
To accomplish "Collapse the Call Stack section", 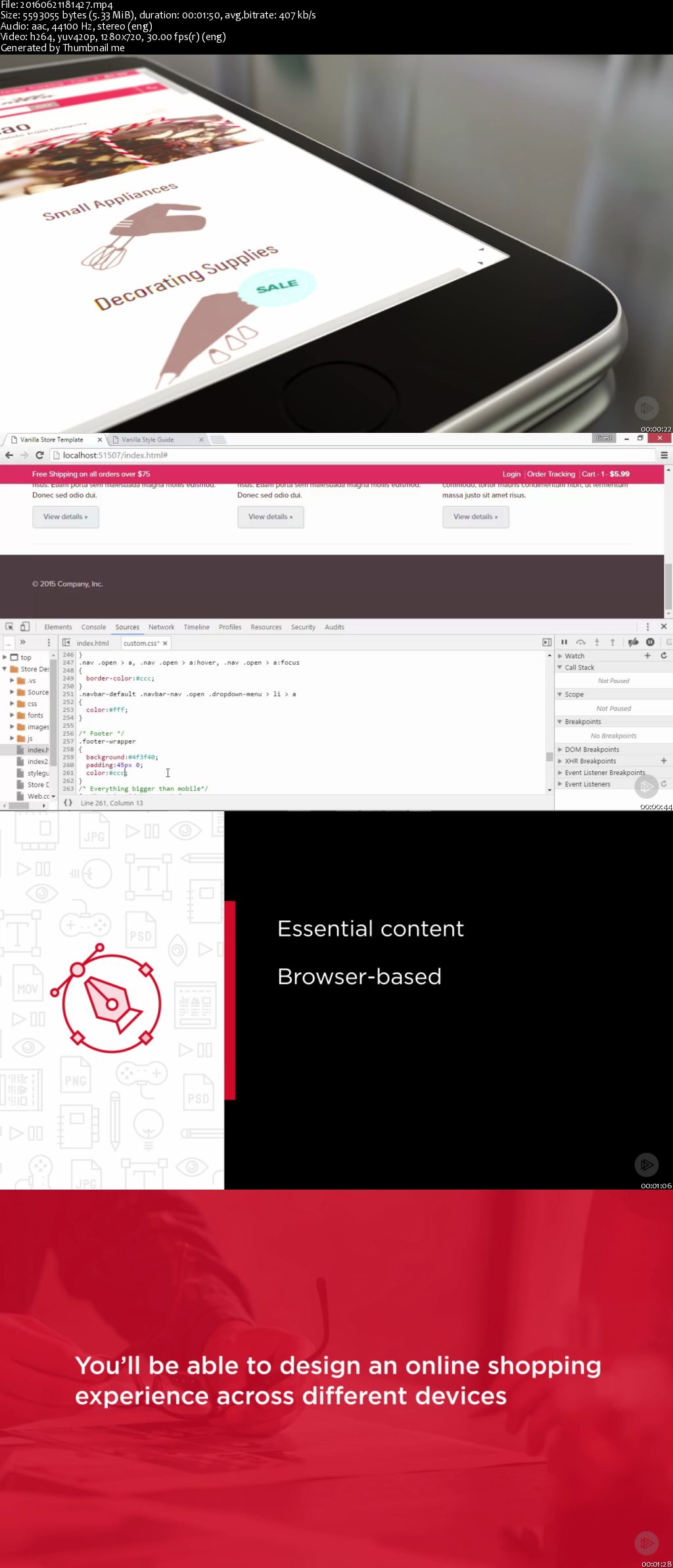I will tap(560, 667).
